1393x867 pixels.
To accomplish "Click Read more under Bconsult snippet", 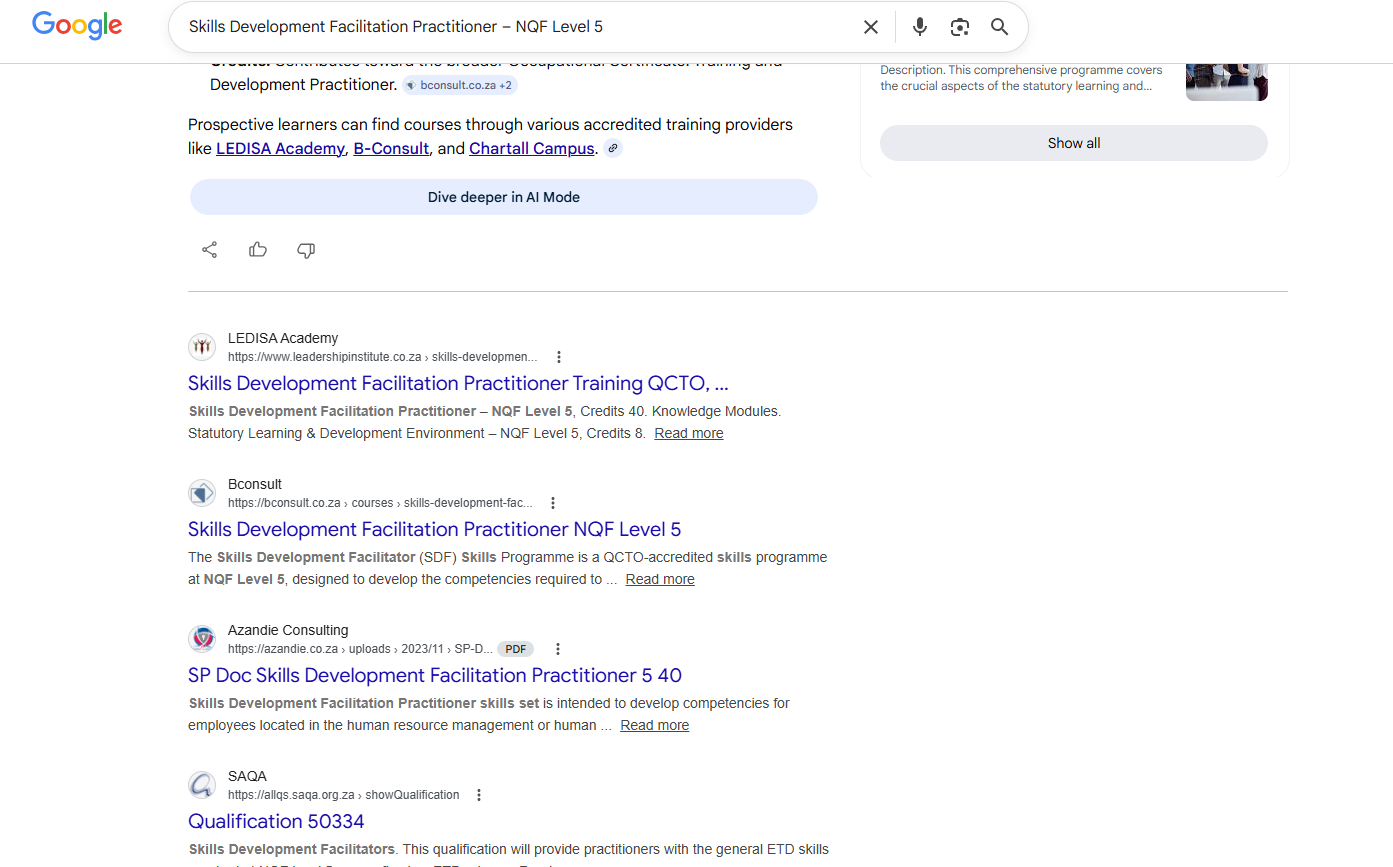I will point(660,579).
